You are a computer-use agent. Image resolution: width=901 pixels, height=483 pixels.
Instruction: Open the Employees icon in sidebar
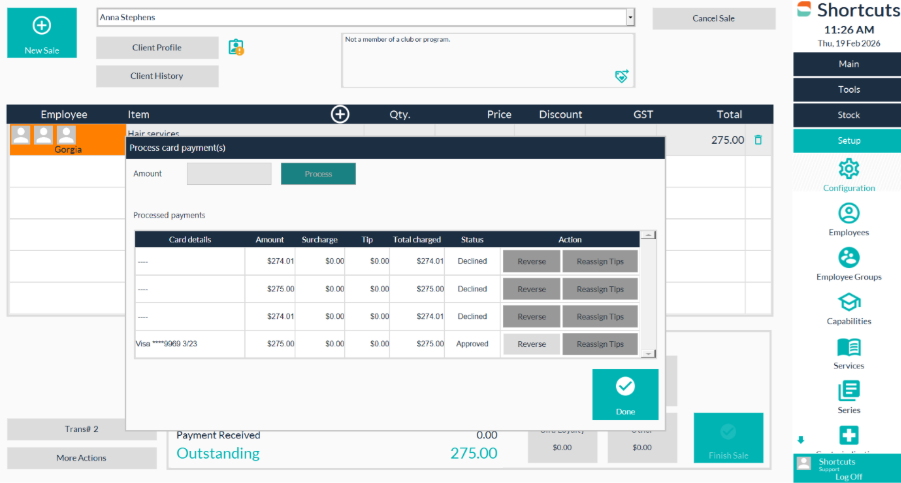point(848,213)
